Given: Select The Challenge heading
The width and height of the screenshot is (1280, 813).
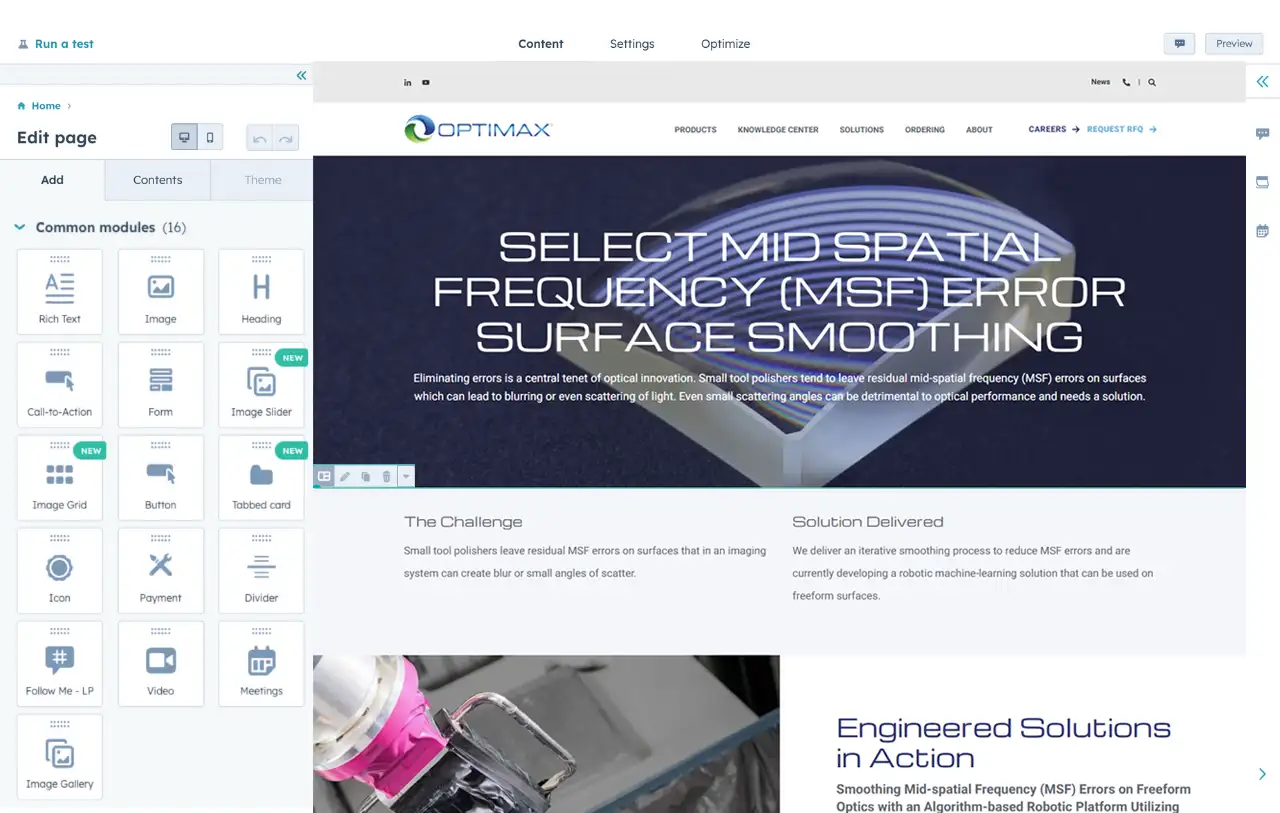Looking at the screenshot, I should point(463,522).
